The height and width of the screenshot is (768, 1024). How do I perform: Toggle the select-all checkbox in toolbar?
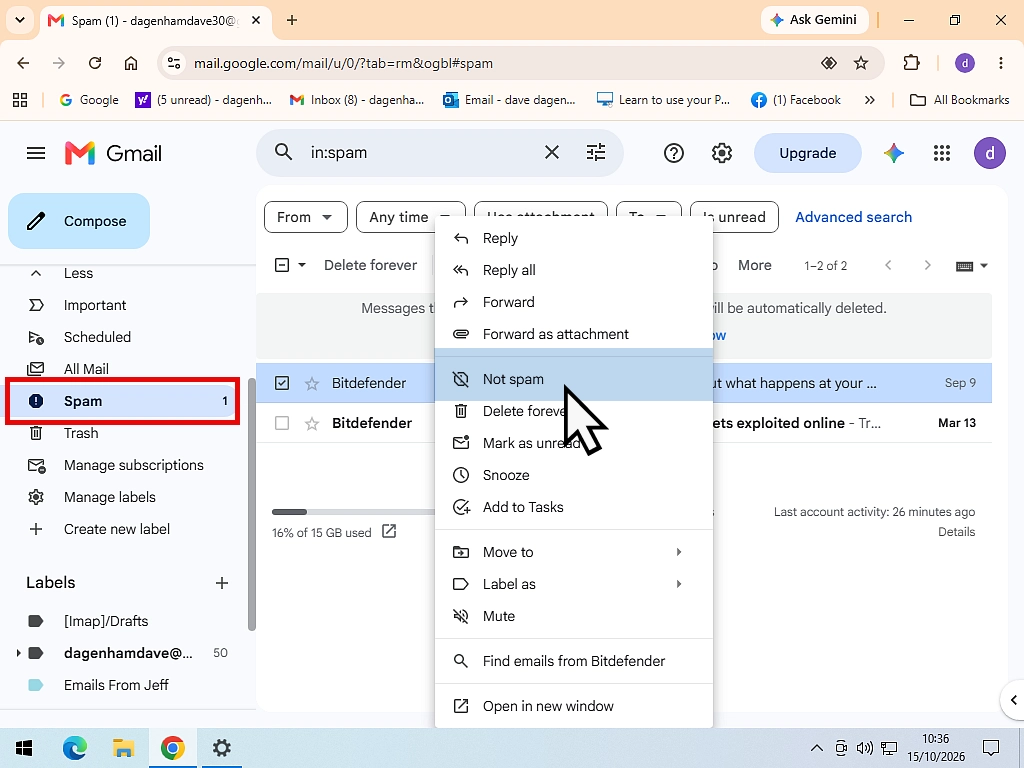tap(281, 265)
